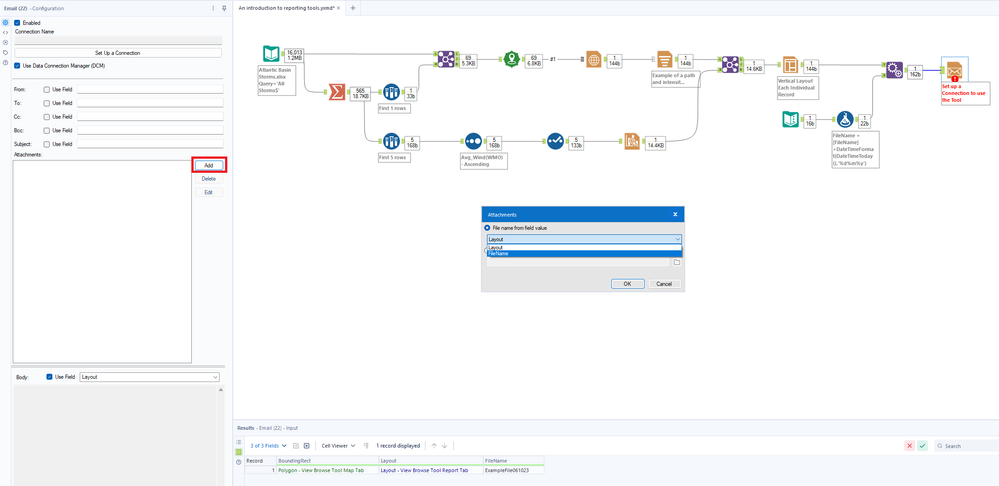The height and width of the screenshot is (486, 999).
Task: Select the Summarize tool on canvas
Action: pyautogui.click(x=336, y=92)
